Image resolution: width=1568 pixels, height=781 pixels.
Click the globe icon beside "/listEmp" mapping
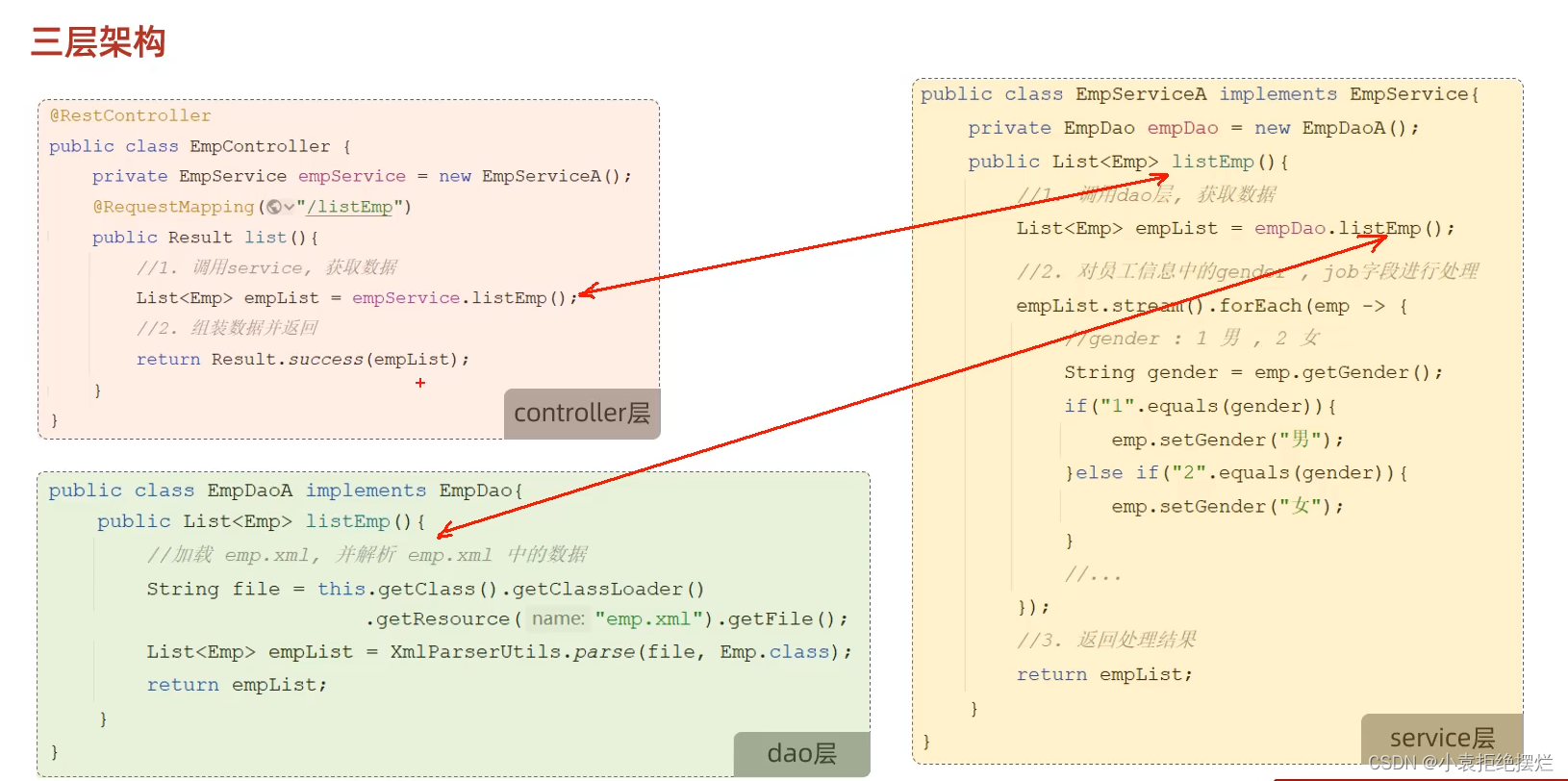pos(274,207)
